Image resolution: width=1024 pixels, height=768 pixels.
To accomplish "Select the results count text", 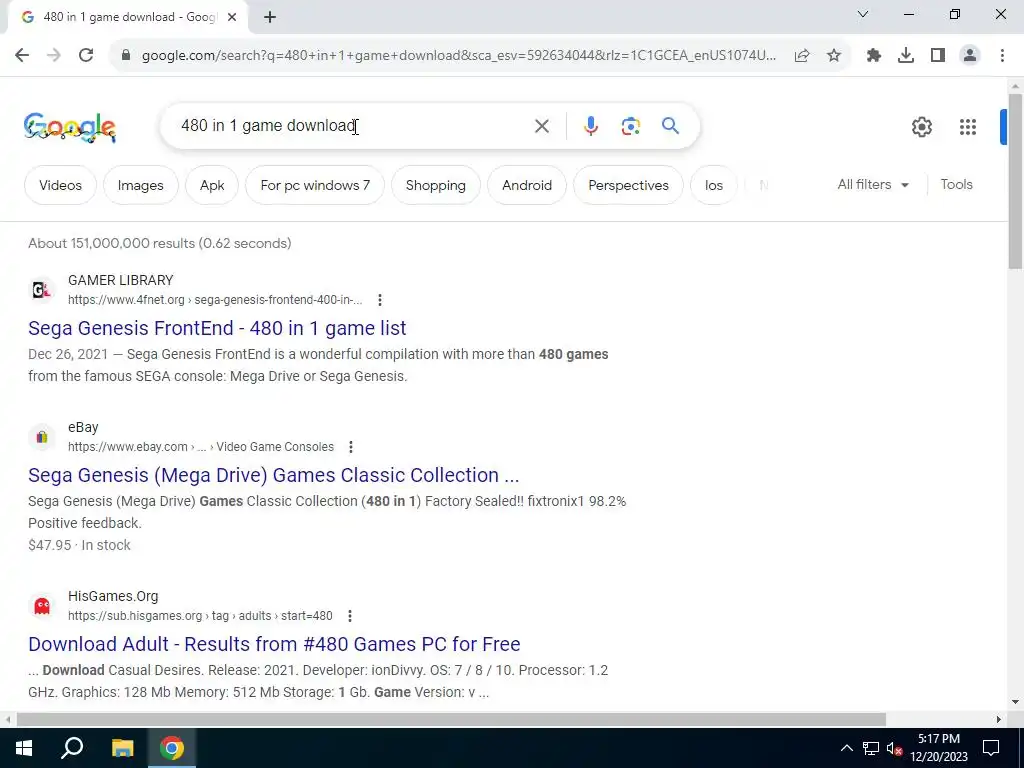I will [159, 243].
